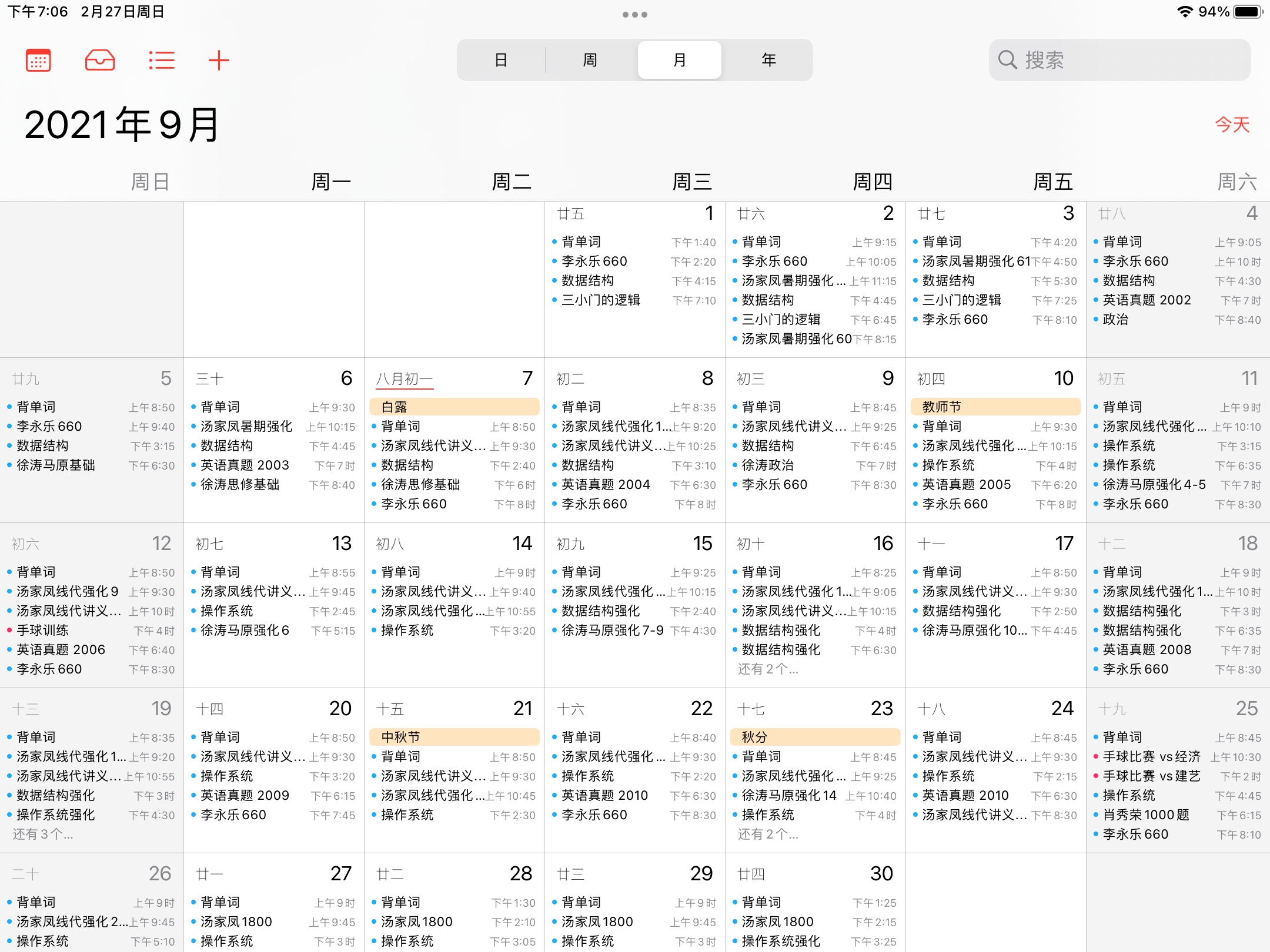The height and width of the screenshot is (952, 1270).
Task: Open event 英语真题 2004
Action: 635,485
